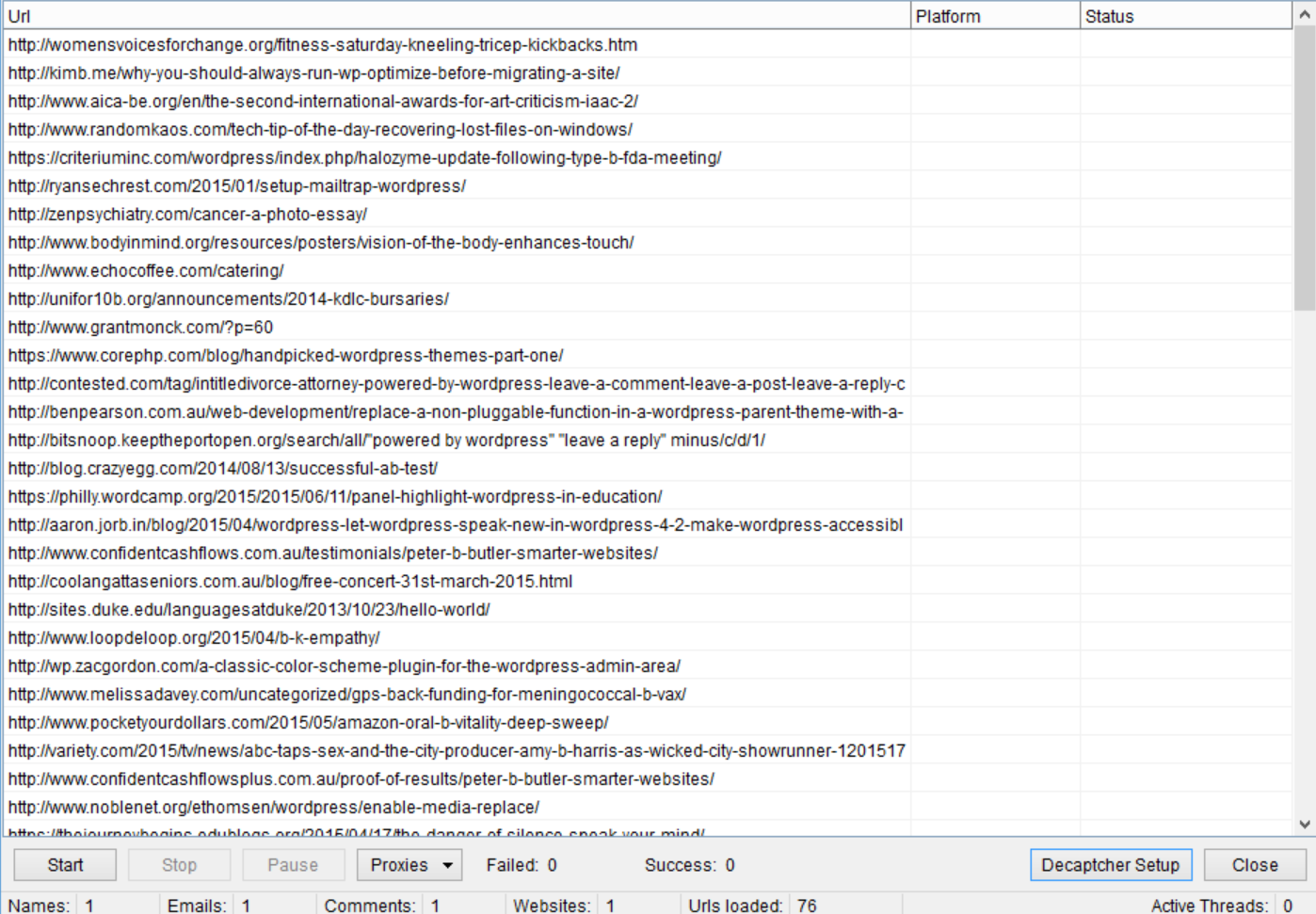This screenshot has width=1316, height=914.
Task: Click the Platform column header
Action: pos(994,16)
